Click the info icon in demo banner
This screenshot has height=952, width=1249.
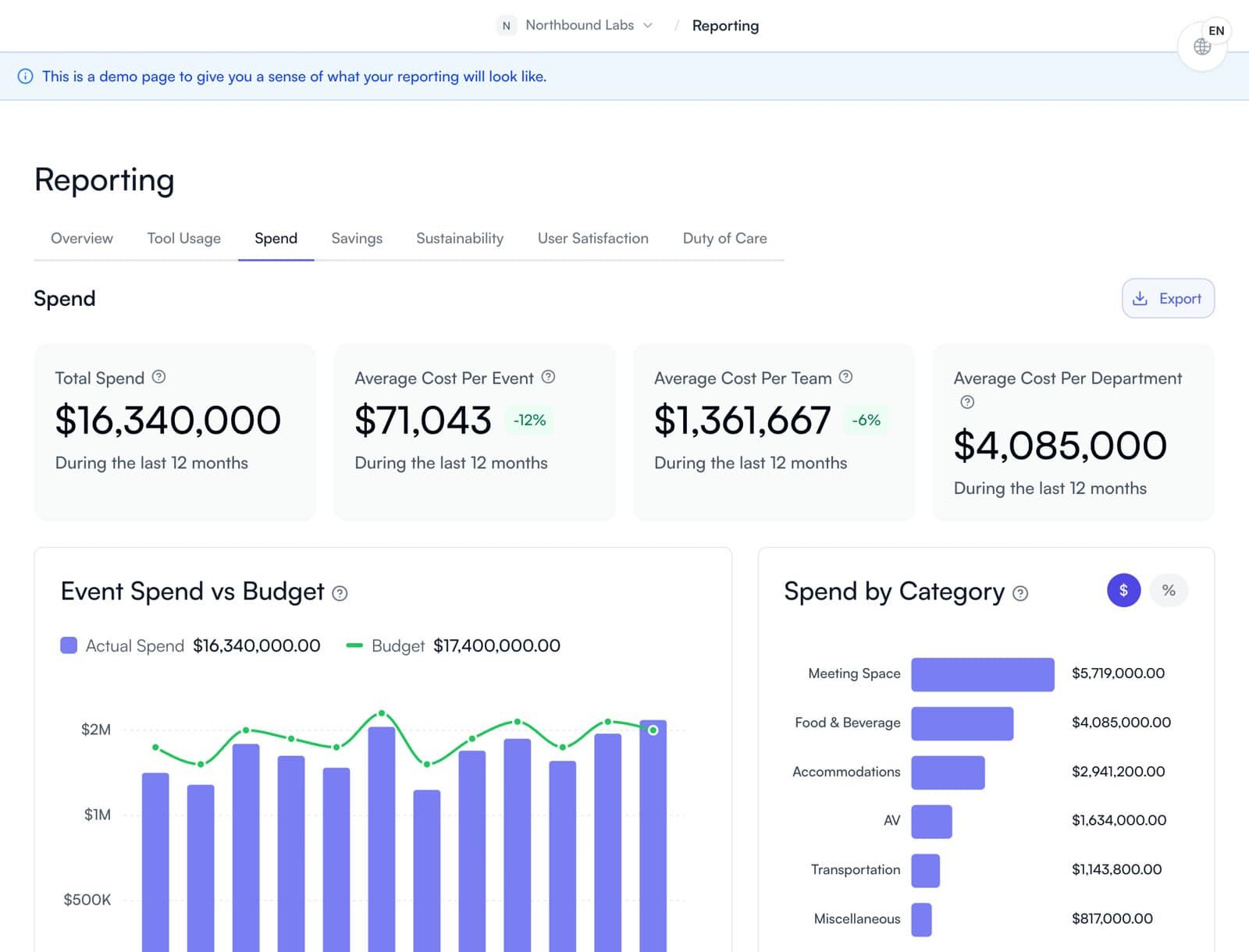[25, 76]
